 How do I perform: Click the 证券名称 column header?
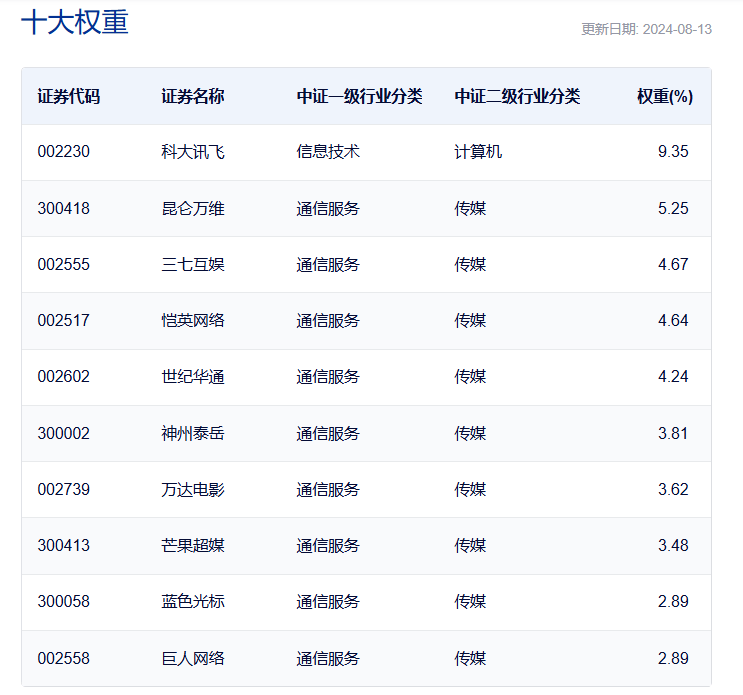point(193,96)
